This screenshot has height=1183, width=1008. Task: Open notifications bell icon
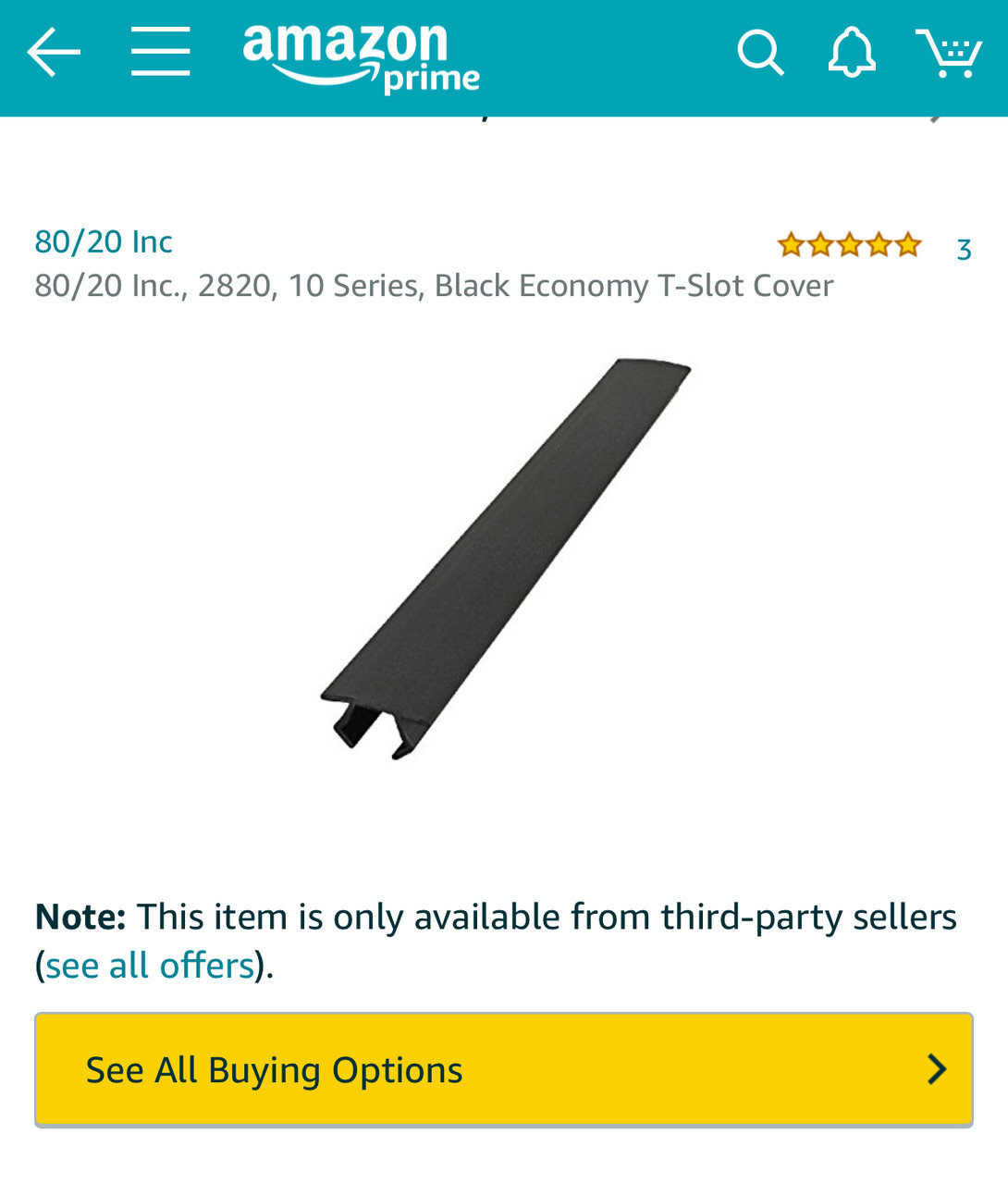point(852,53)
